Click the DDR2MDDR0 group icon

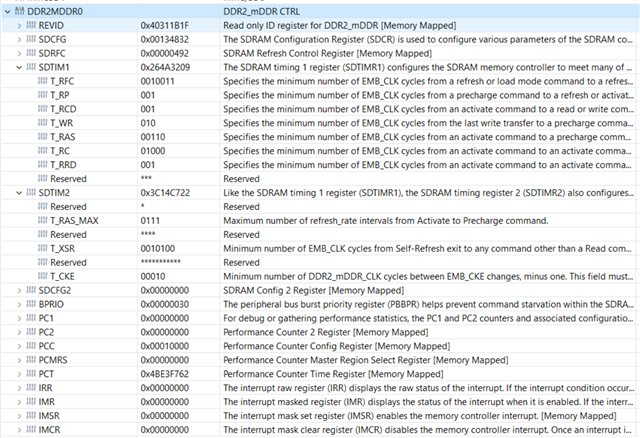[20, 11]
